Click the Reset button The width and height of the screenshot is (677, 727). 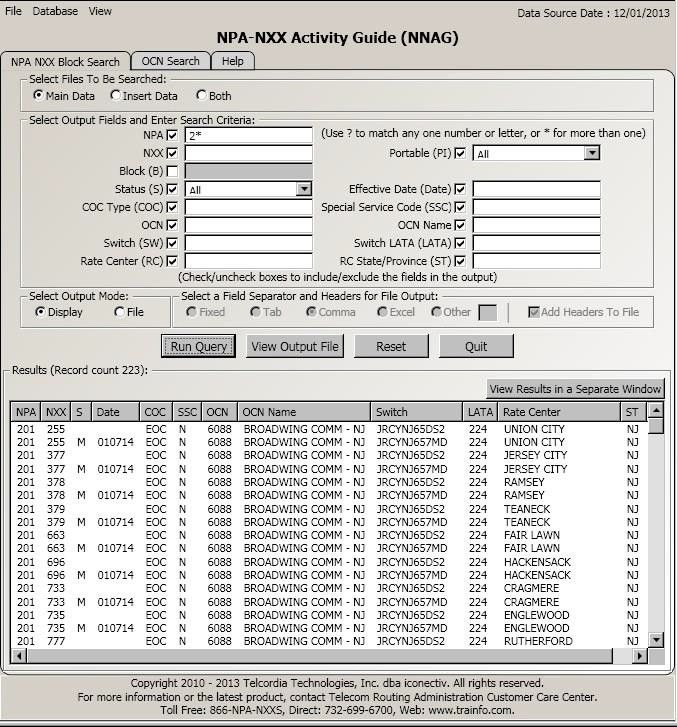point(391,346)
